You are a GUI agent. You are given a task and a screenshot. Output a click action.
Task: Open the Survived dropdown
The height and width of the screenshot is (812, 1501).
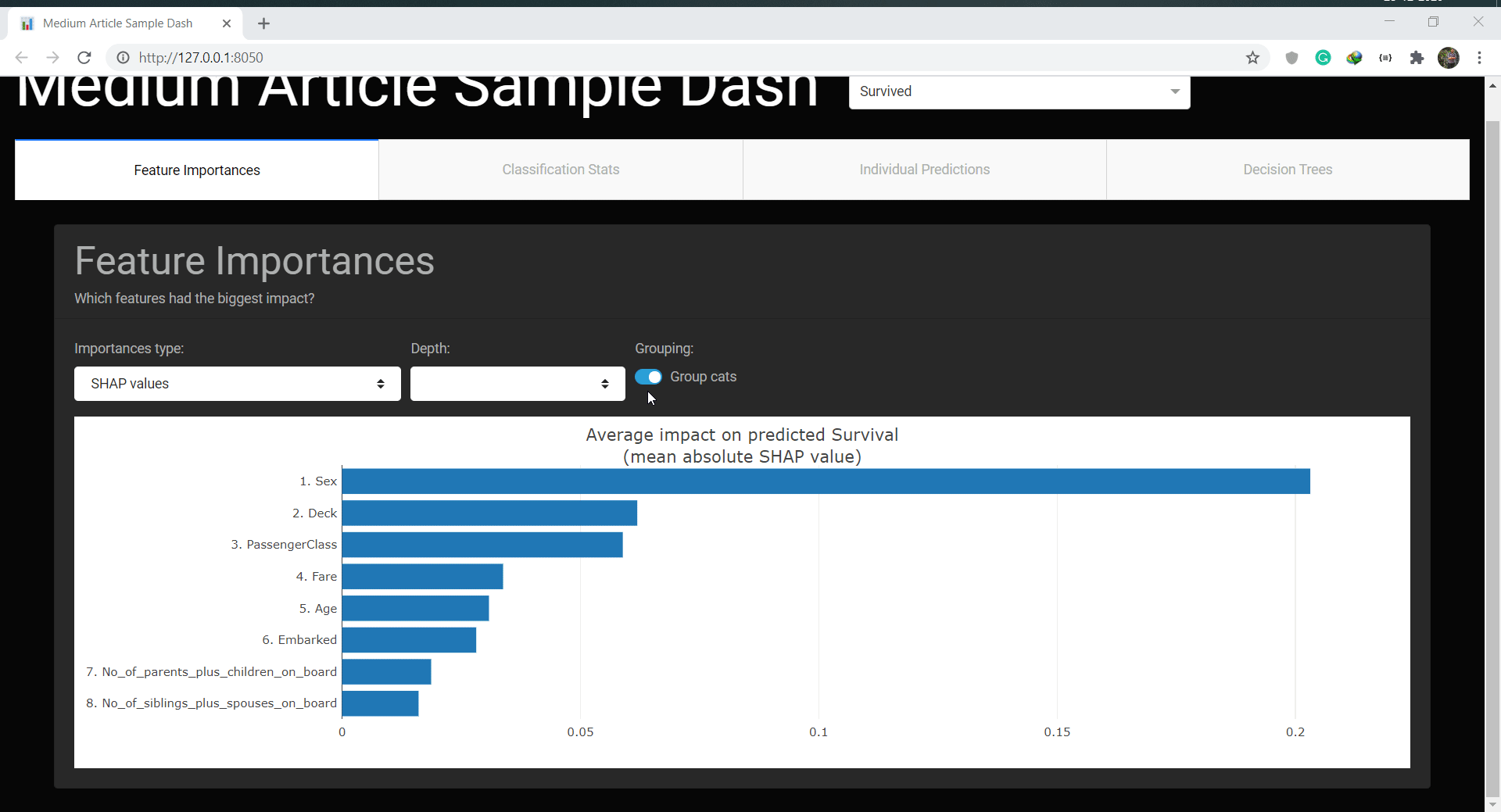click(x=1019, y=91)
